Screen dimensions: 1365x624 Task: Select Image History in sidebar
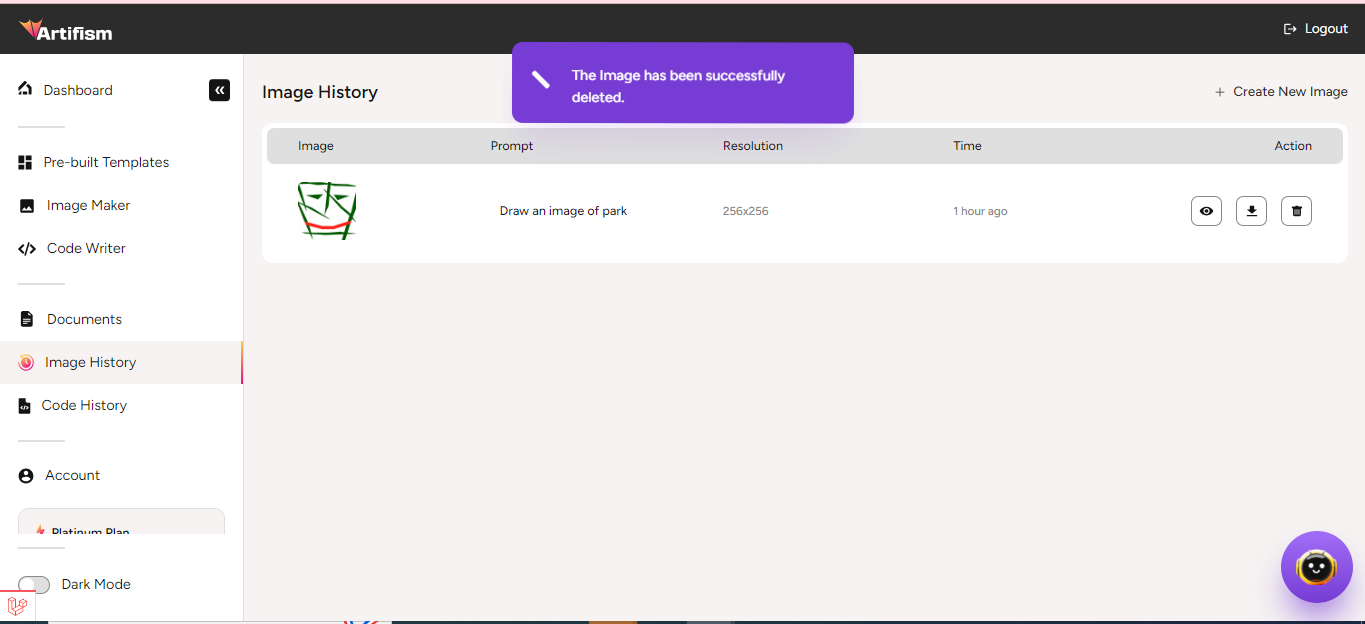pyautogui.click(x=90, y=362)
